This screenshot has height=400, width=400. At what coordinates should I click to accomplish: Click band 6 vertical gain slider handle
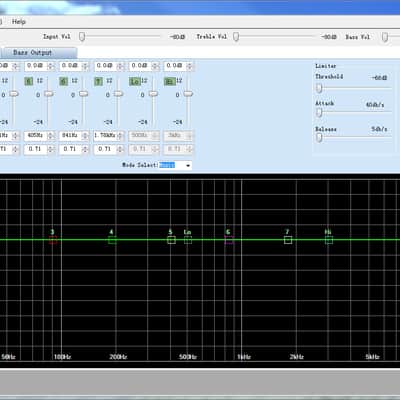click(x=83, y=94)
